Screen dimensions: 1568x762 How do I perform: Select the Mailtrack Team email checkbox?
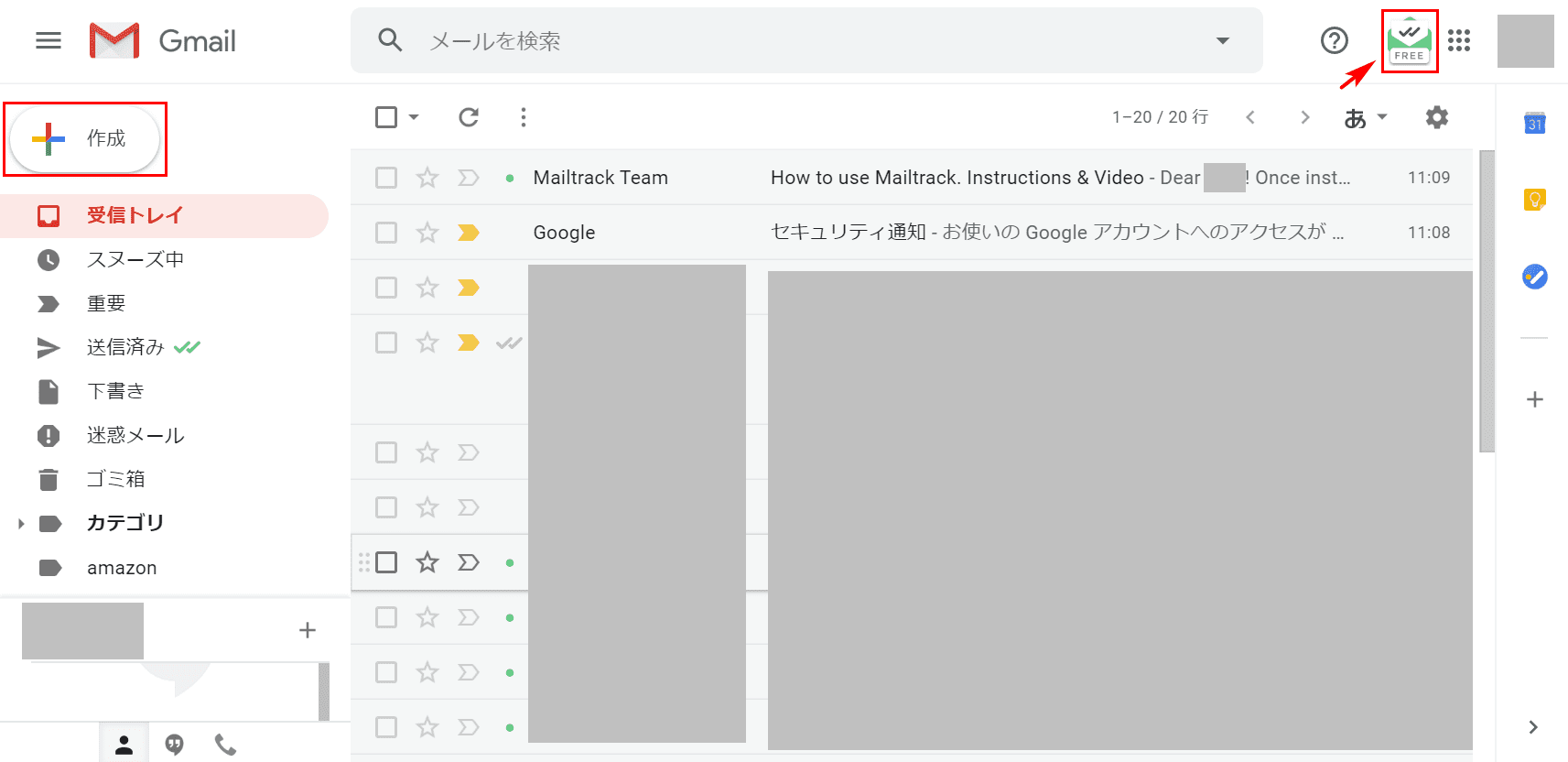[x=386, y=178]
